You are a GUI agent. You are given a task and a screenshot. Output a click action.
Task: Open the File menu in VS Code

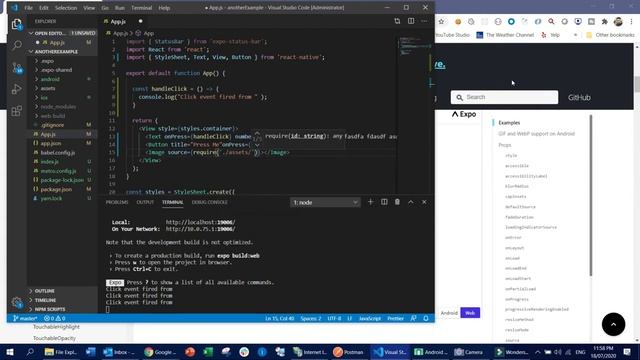coord(29,8)
